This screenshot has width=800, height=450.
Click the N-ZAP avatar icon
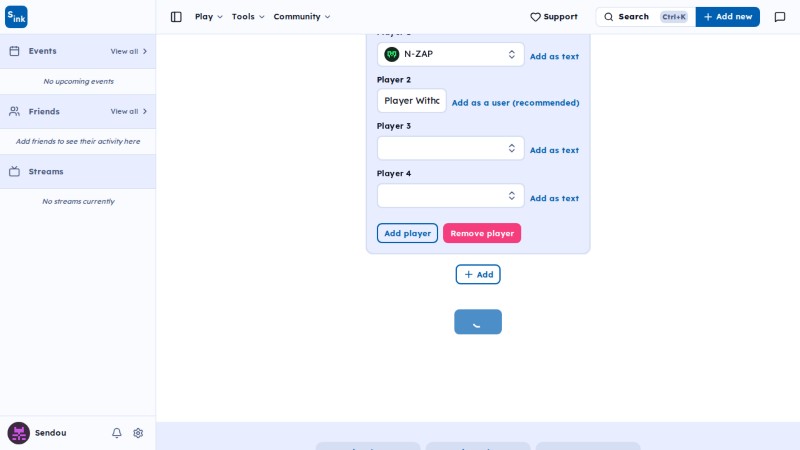tap(392, 54)
